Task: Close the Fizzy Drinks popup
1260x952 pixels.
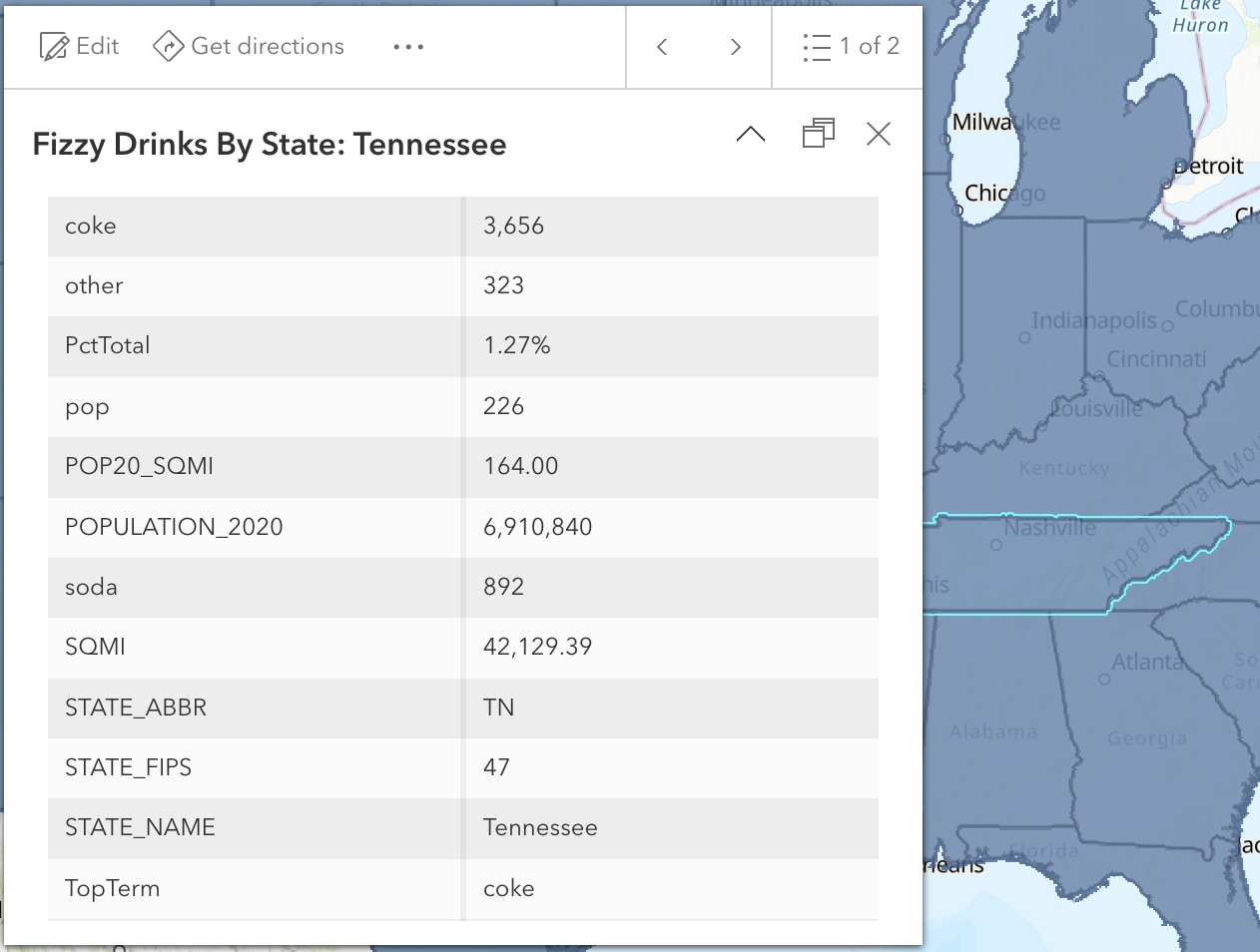Action: [879, 134]
